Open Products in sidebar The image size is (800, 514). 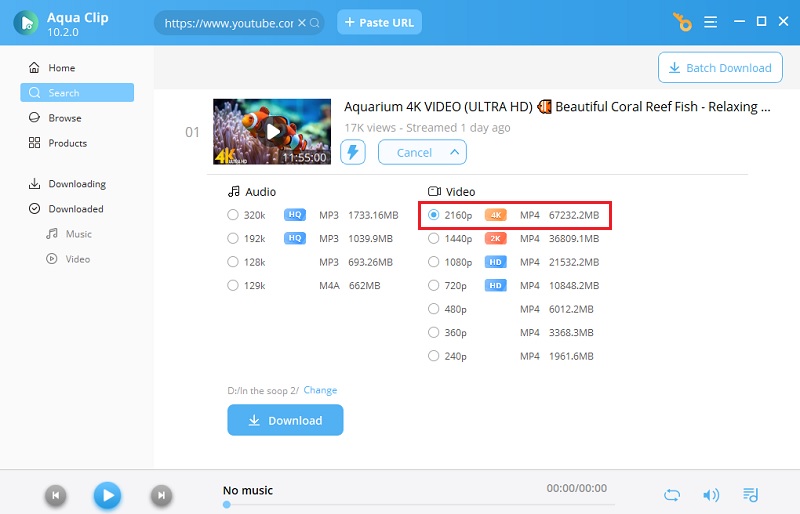[x=77, y=143]
